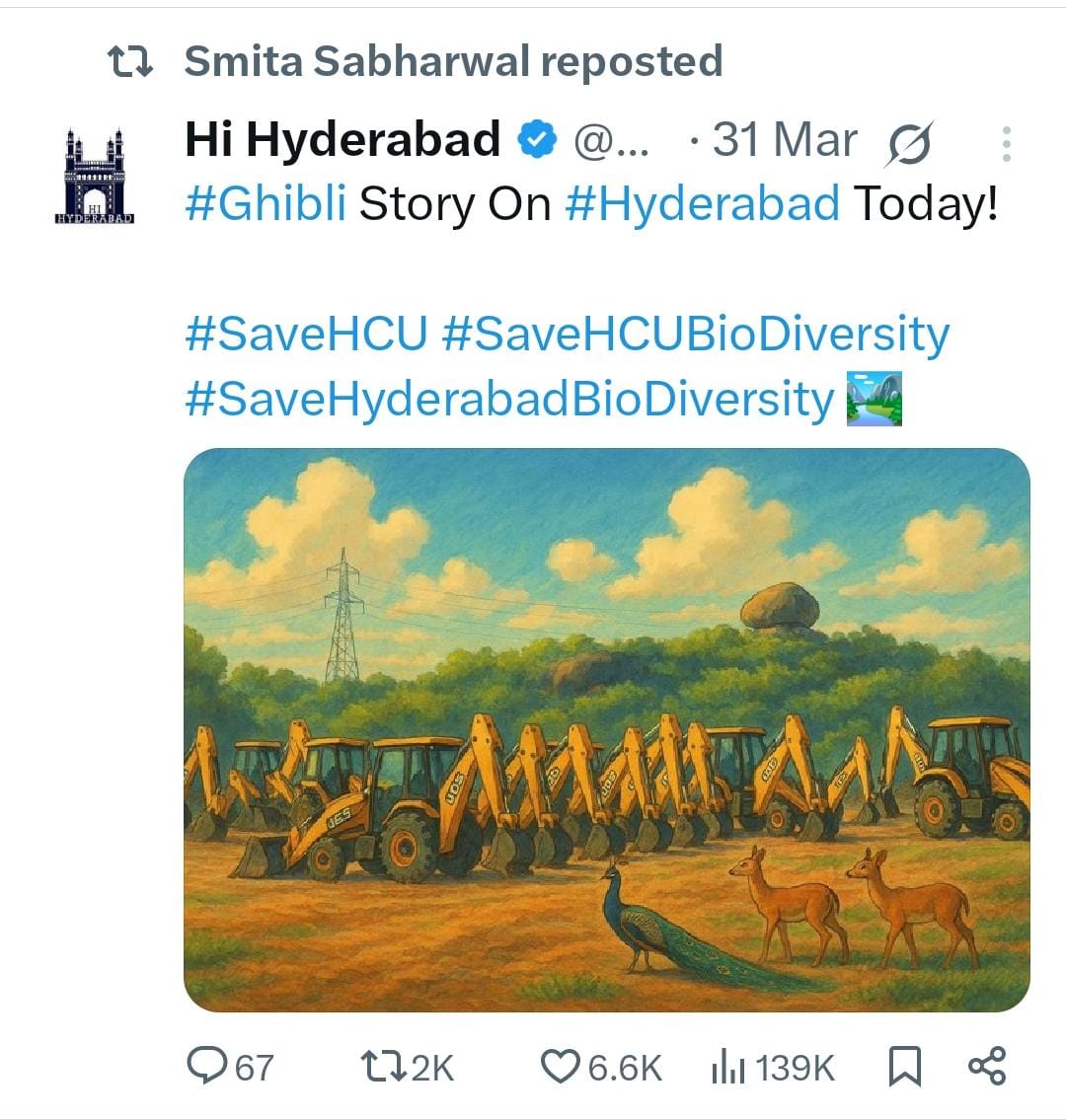
Task: Click the Hi Hyderabad account name
Action: tap(343, 138)
